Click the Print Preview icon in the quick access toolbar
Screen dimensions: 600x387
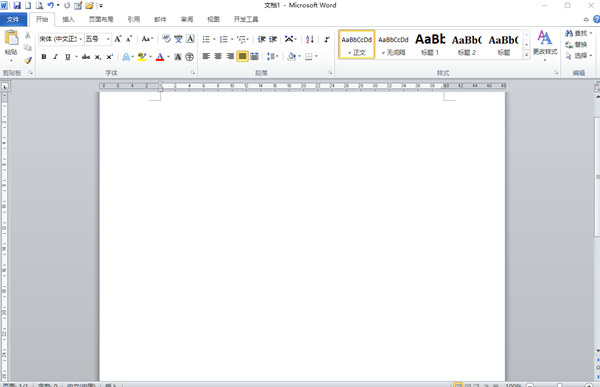(x=39, y=5)
